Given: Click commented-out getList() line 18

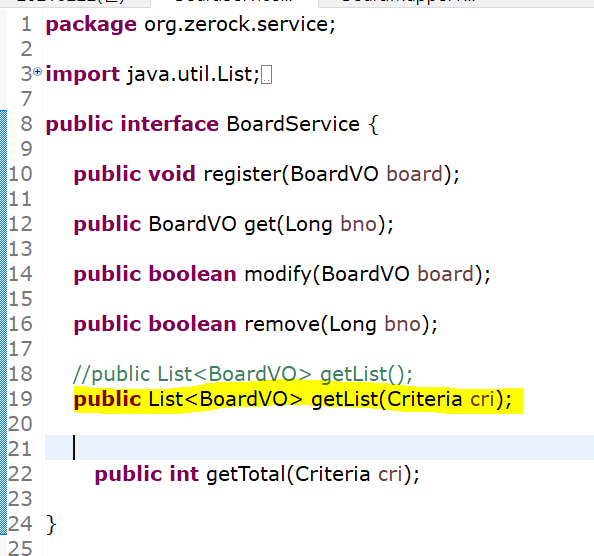Looking at the screenshot, I should [x=243, y=374].
